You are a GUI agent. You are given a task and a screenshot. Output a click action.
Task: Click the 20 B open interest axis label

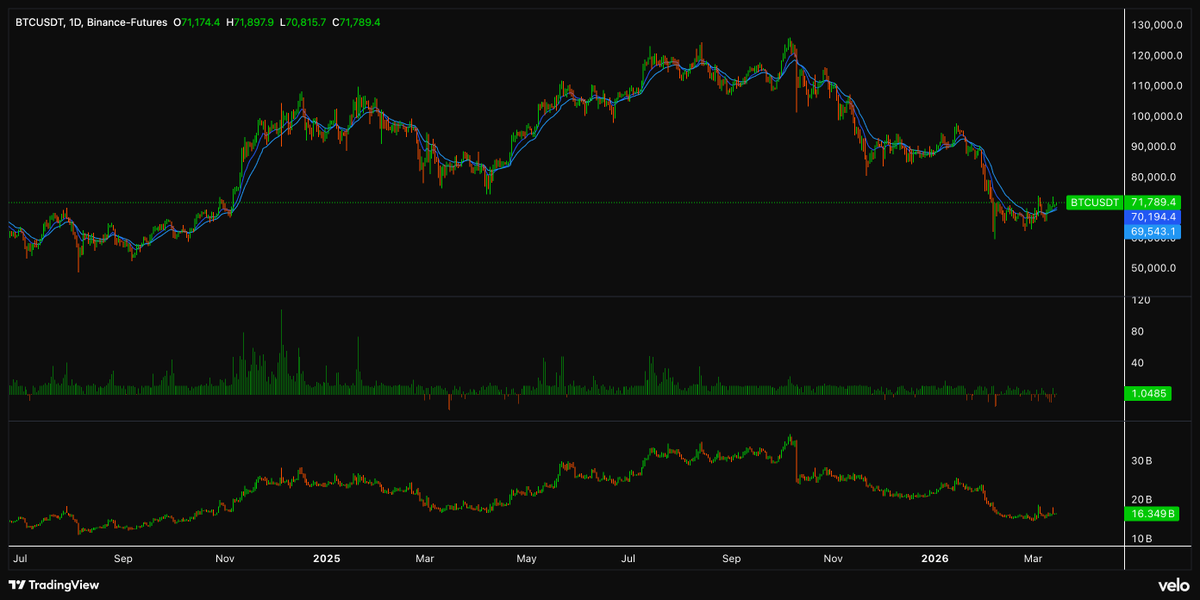[x=1142, y=500]
